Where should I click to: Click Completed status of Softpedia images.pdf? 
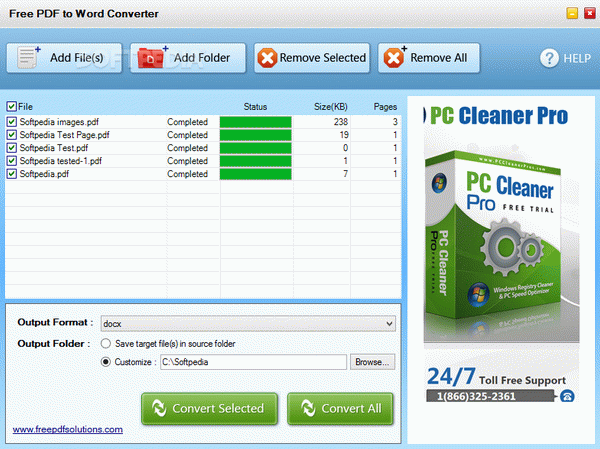(x=188, y=122)
